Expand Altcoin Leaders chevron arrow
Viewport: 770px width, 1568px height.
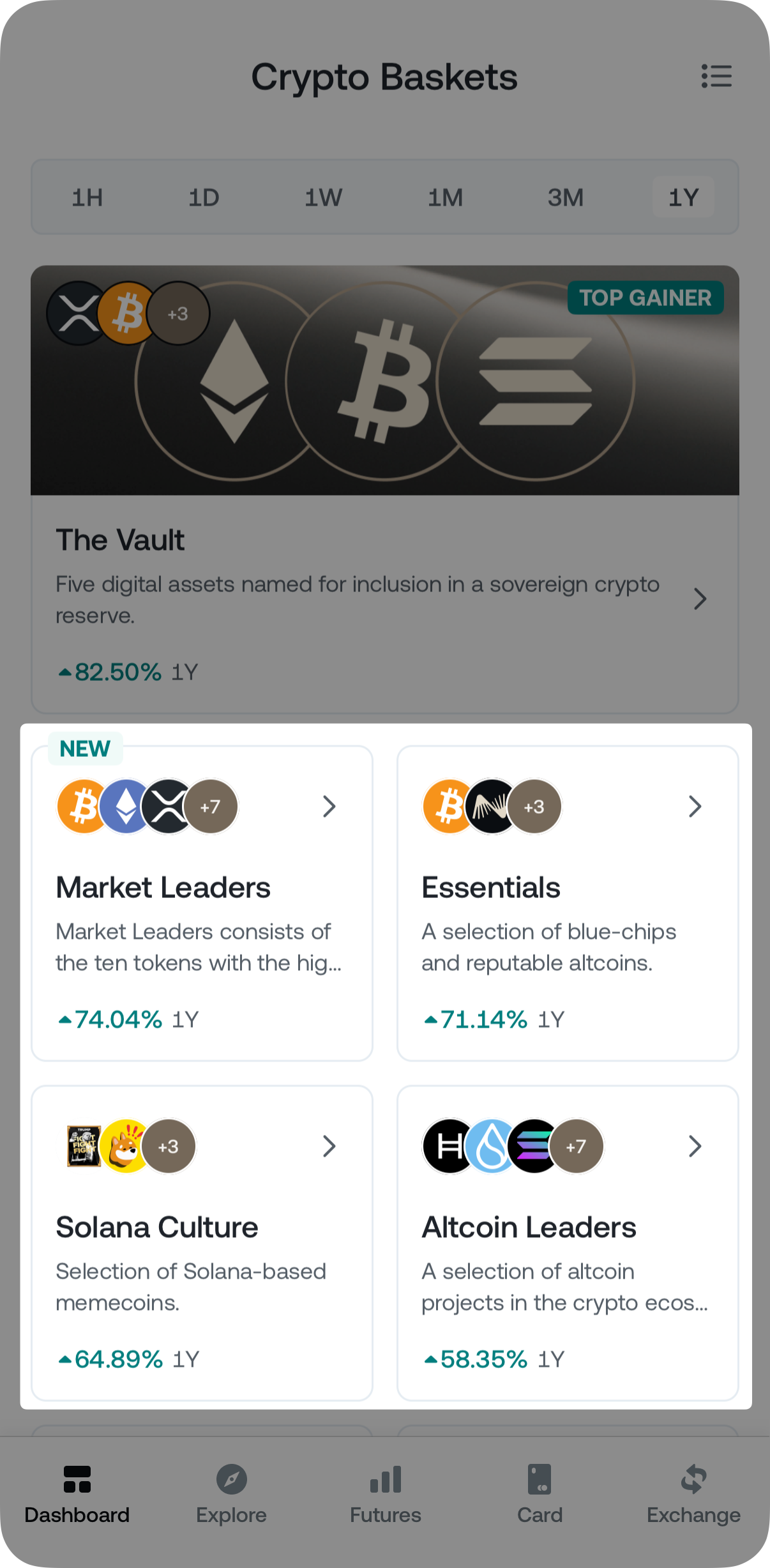click(x=695, y=1146)
